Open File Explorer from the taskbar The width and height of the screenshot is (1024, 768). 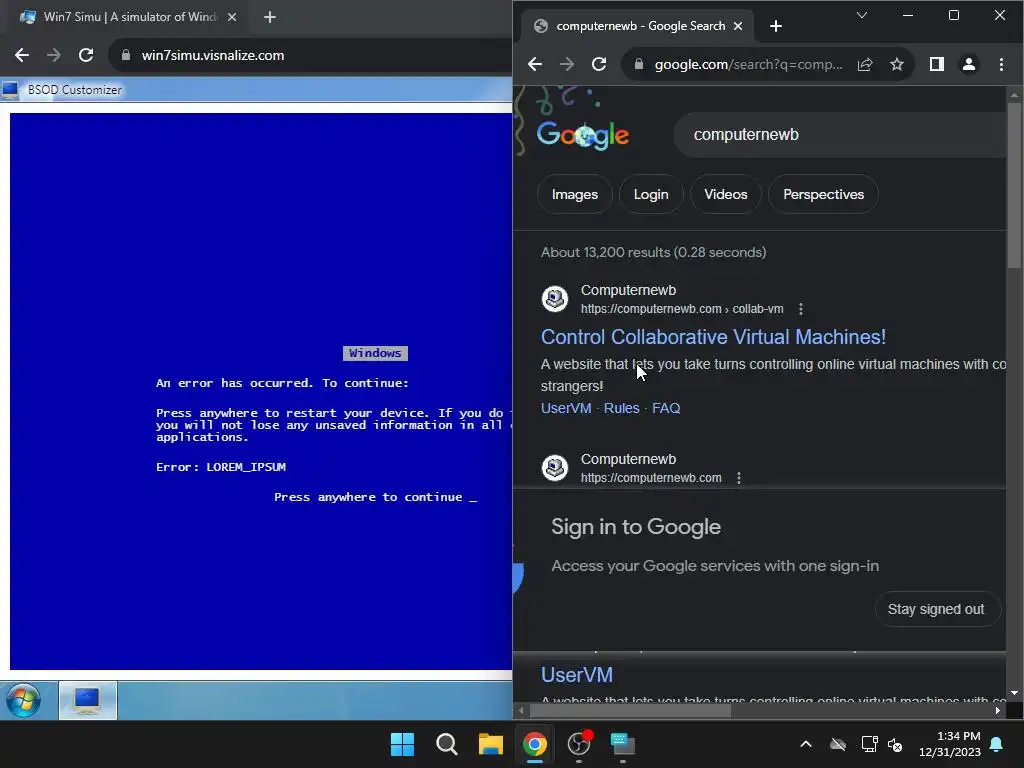[490, 744]
